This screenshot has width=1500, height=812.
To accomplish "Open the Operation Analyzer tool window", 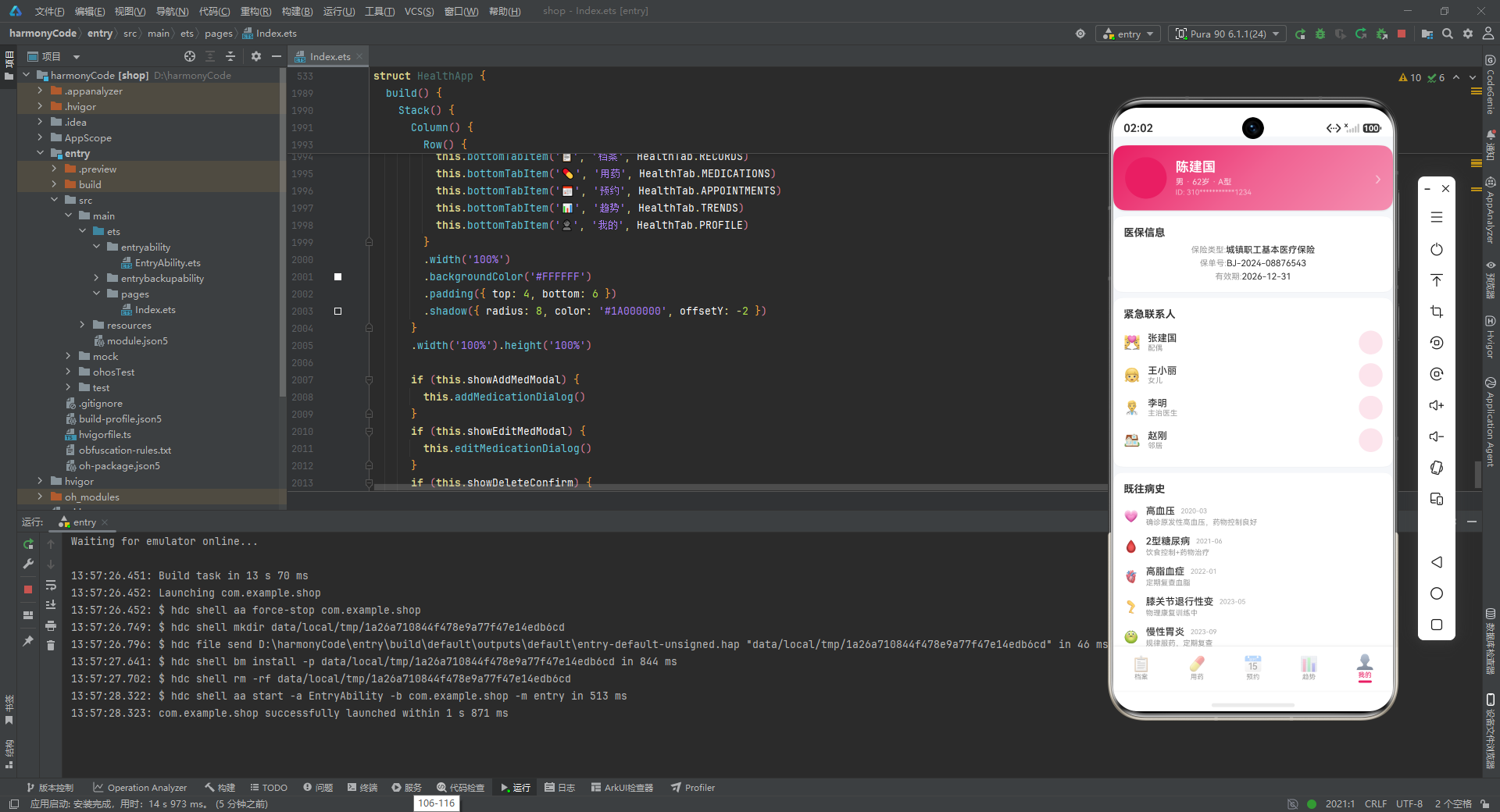I will point(139,787).
